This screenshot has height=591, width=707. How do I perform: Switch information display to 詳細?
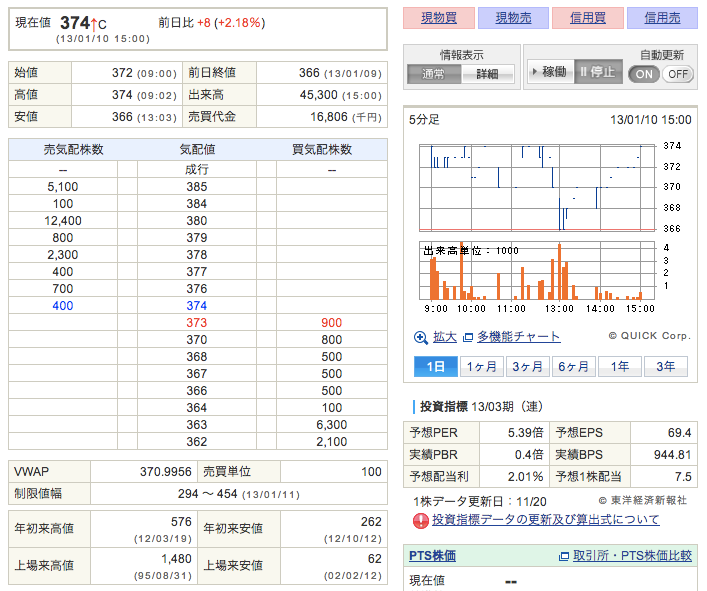pos(487,73)
